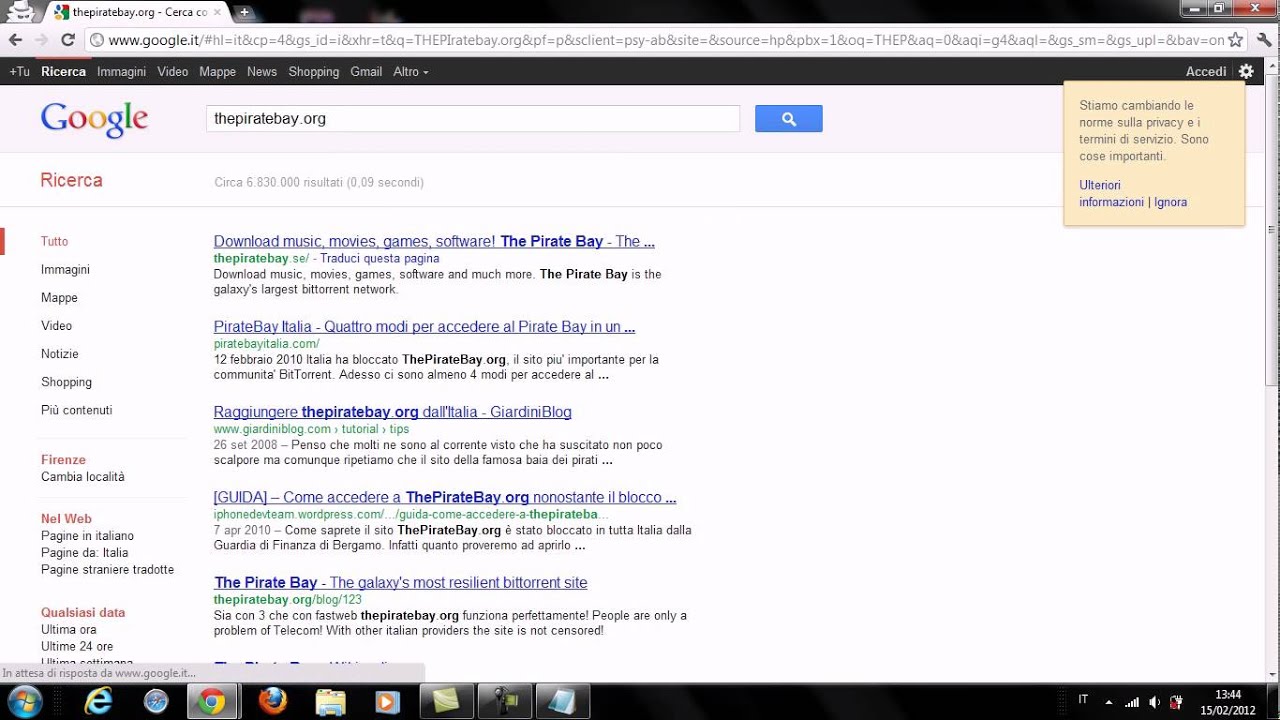The image size is (1280, 720).
Task: Click the IT language indicator
Action: pos(1084,700)
